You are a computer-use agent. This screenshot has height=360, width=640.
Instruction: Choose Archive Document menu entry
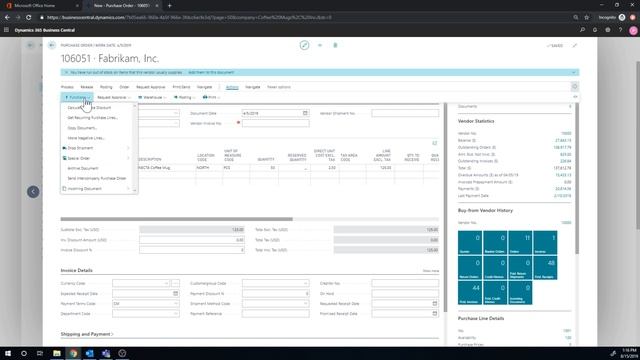coord(83,168)
